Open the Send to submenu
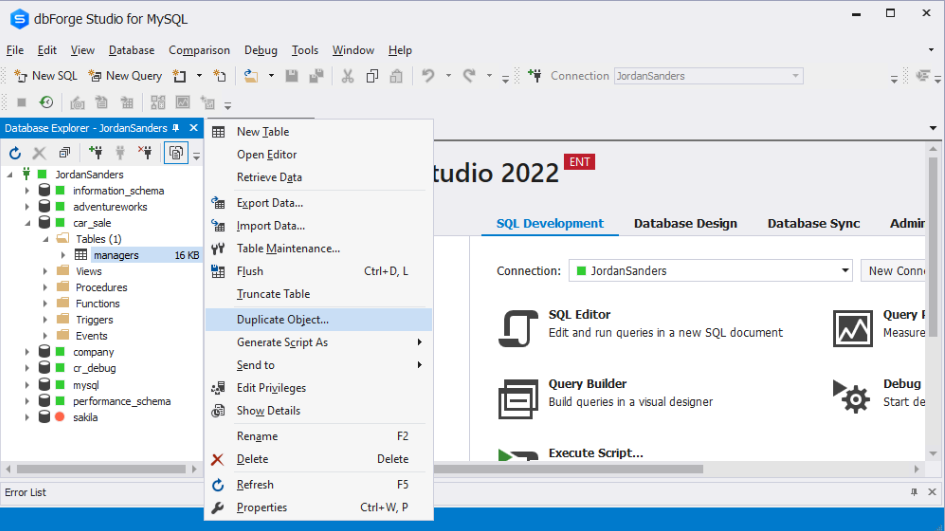The image size is (945, 531). (x=318, y=365)
